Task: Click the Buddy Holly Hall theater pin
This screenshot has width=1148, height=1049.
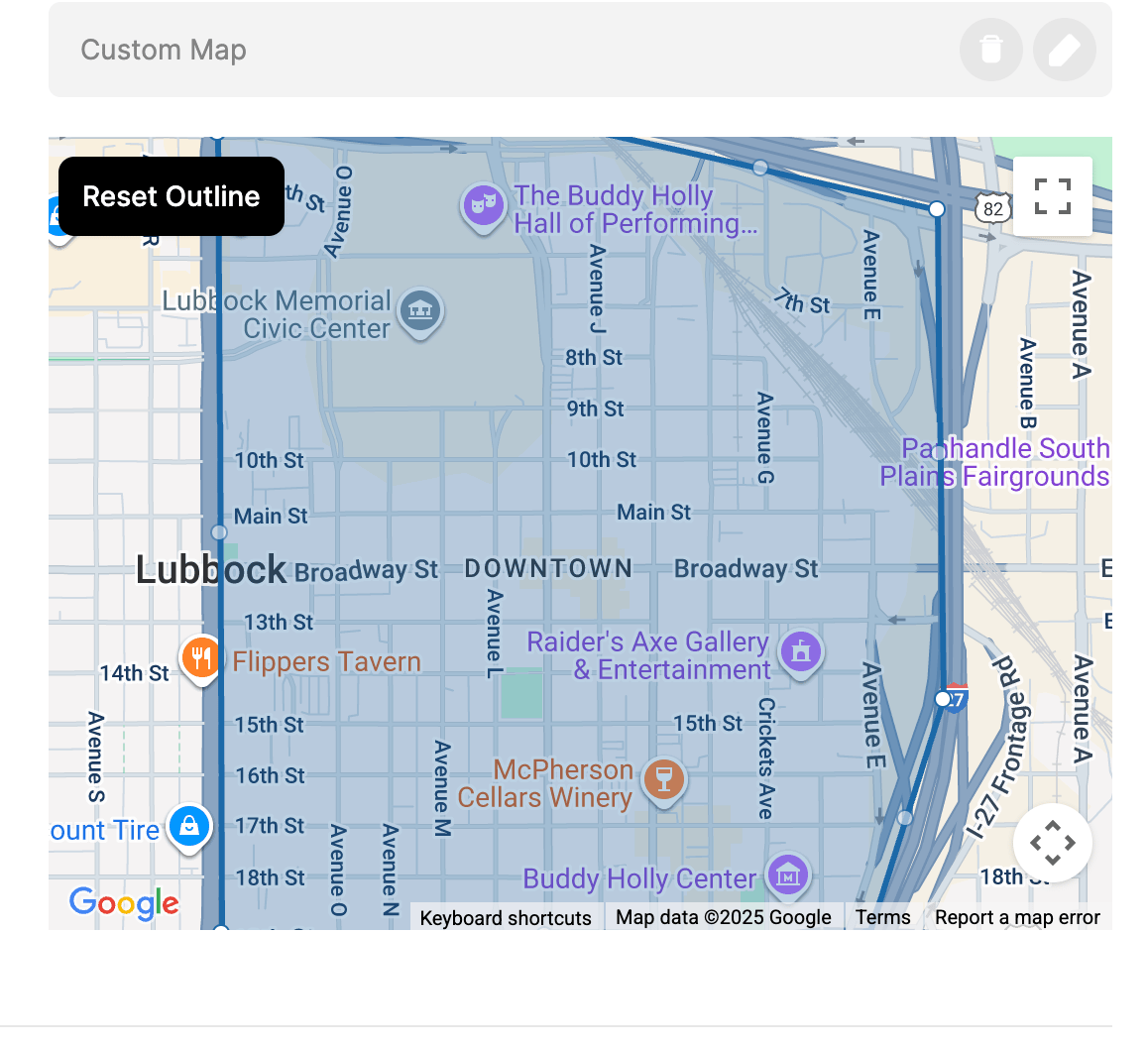Action: pos(483,205)
